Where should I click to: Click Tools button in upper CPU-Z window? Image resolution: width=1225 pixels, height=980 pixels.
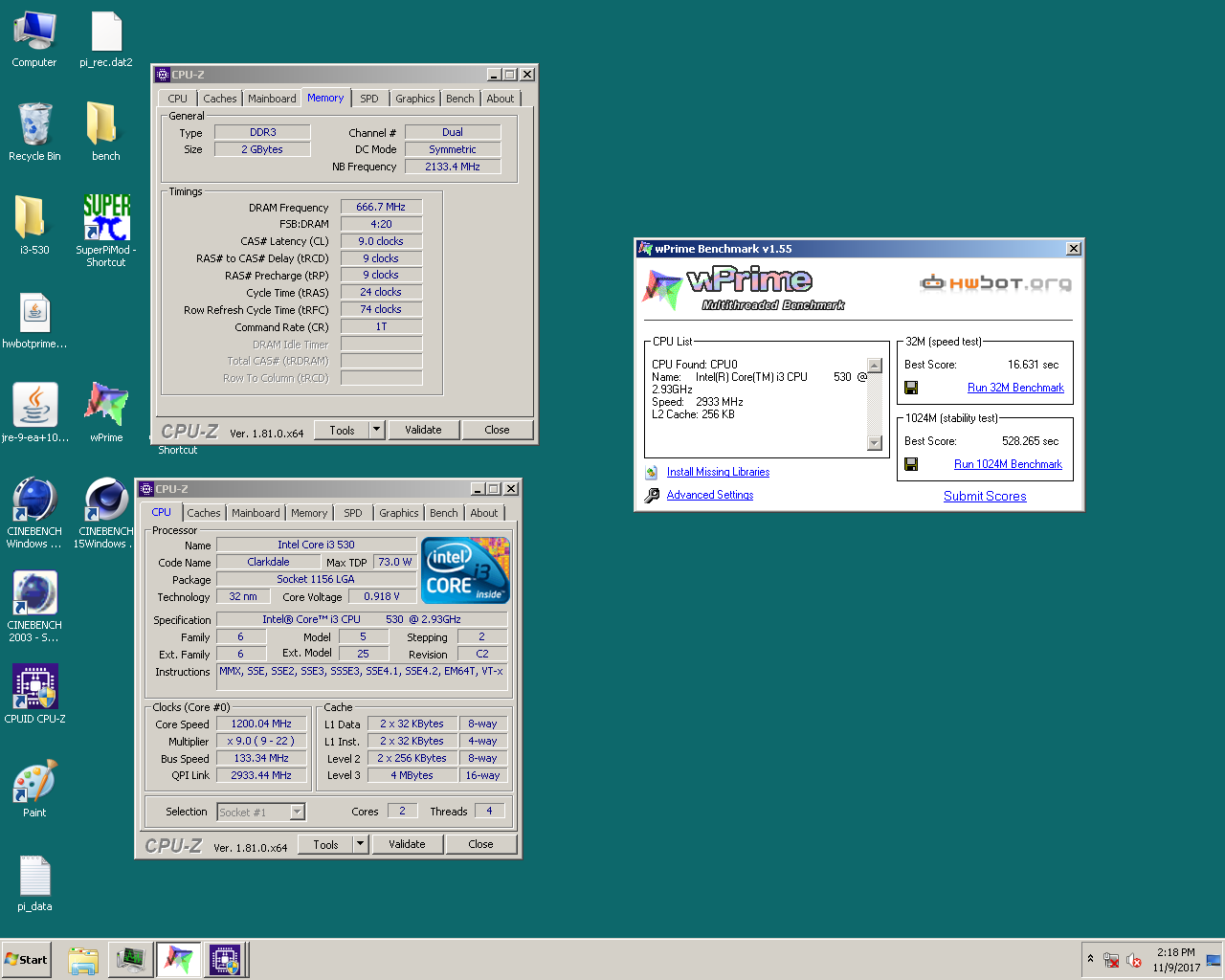(x=343, y=430)
